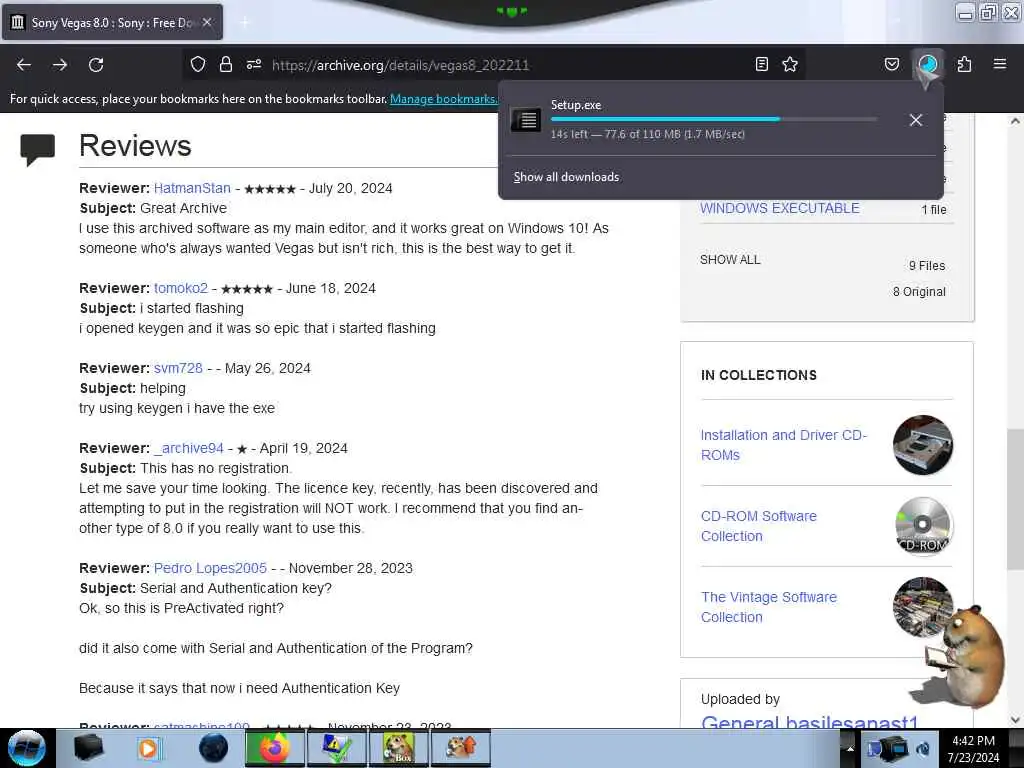Viewport: 1024px width, 768px height.
Task: Click the downloads progress toolbar icon
Action: 928,64
